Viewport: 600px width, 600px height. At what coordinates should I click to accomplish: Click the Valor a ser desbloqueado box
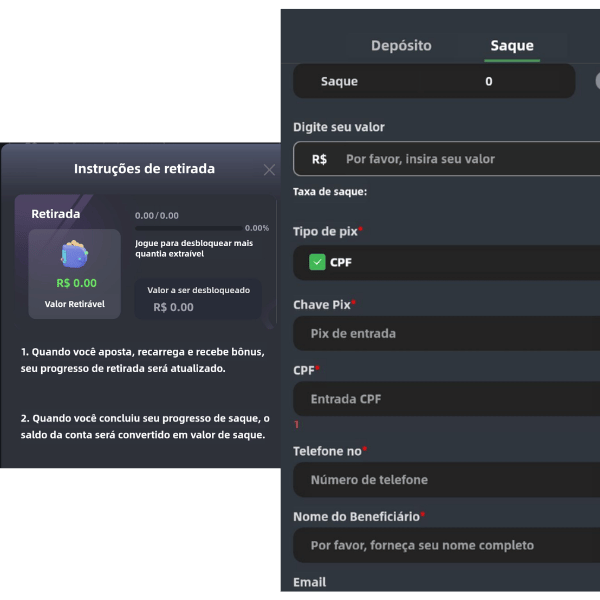[198, 299]
